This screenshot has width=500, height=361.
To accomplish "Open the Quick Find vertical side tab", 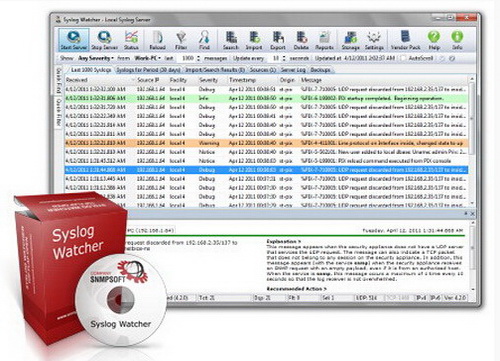I will [x=59, y=80].
